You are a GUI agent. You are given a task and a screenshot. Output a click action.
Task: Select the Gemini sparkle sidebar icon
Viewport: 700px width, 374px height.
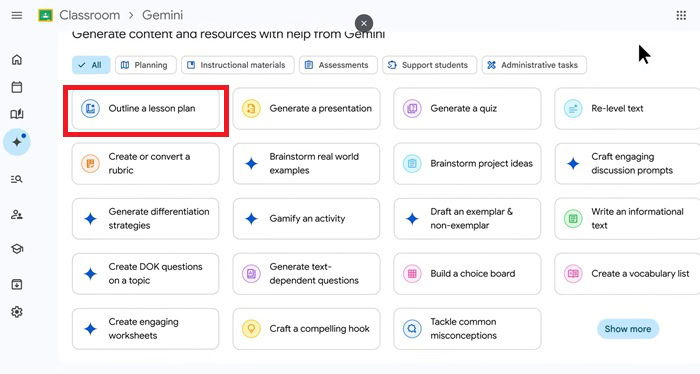pyautogui.click(x=17, y=142)
